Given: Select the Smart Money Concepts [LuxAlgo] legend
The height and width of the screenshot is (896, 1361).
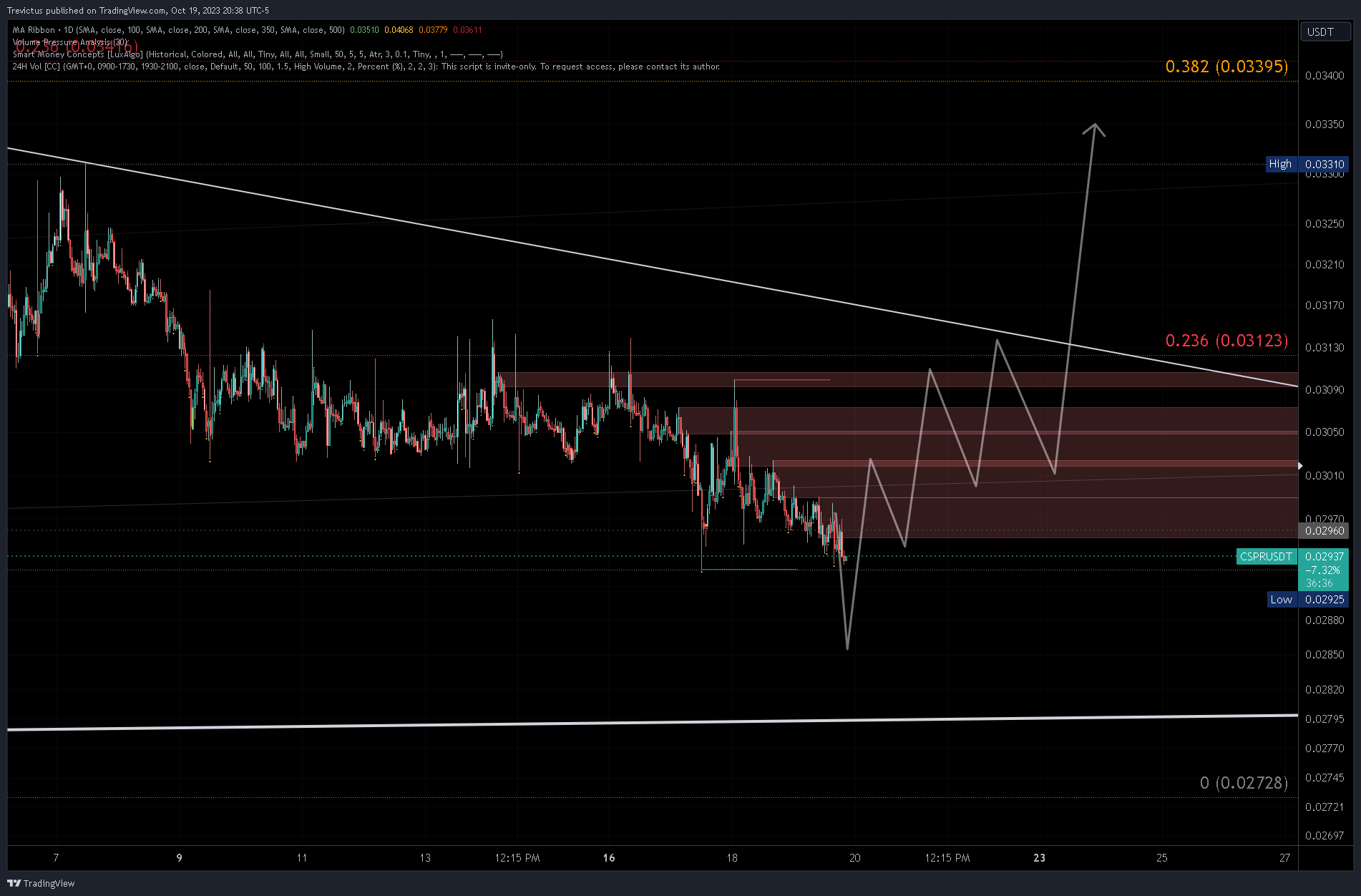Looking at the screenshot, I should tap(258, 54).
